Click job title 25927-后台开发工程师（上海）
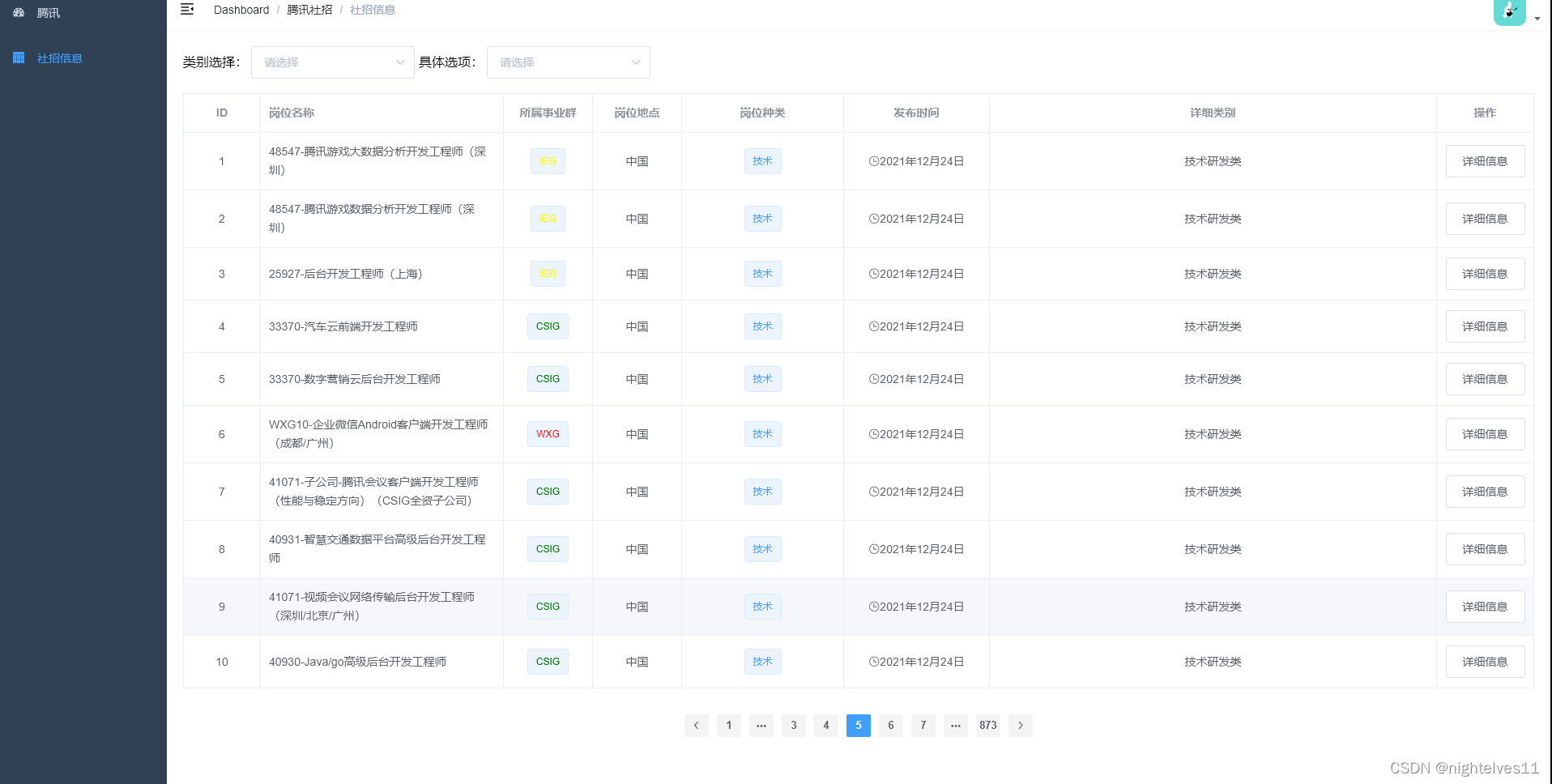The image size is (1552, 784). click(346, 274)
